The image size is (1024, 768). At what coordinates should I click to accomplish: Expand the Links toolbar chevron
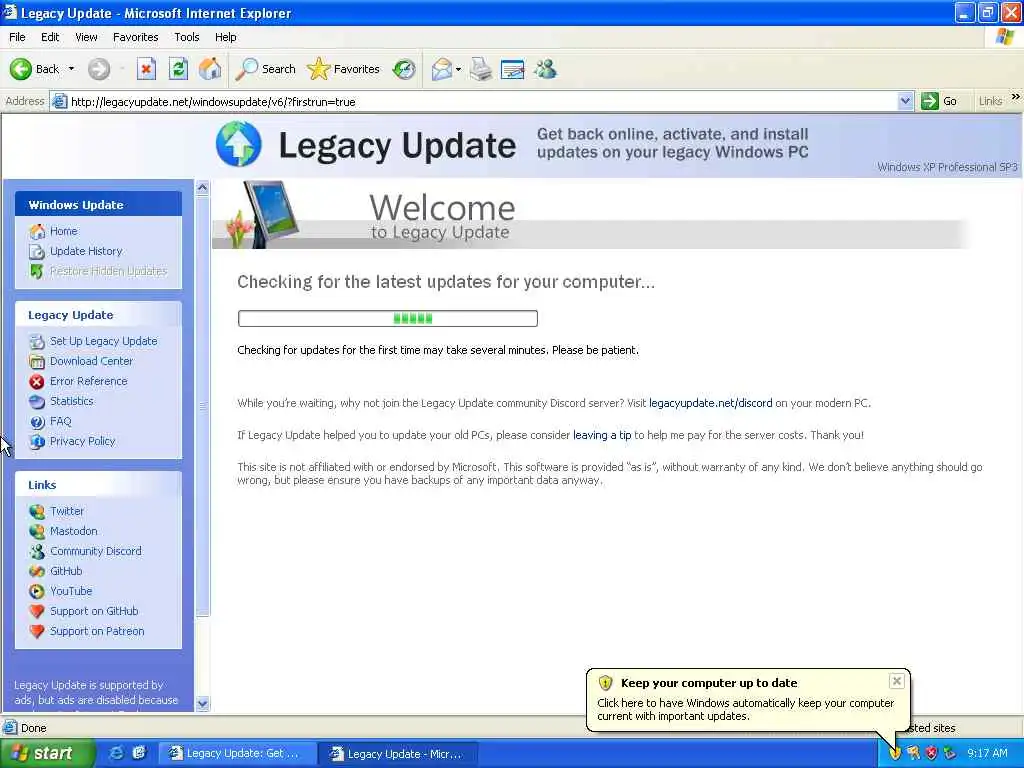click(x=1016, y=97)
